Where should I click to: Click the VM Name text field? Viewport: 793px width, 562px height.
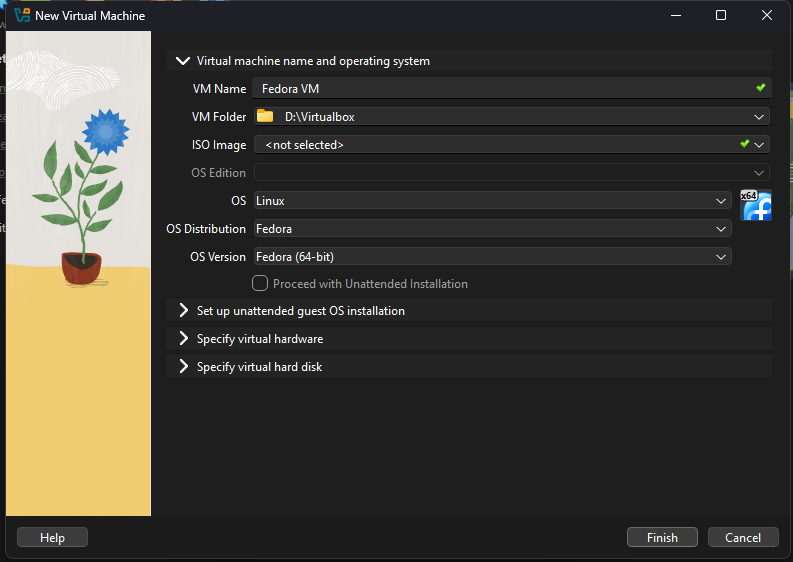click(512, 89)
